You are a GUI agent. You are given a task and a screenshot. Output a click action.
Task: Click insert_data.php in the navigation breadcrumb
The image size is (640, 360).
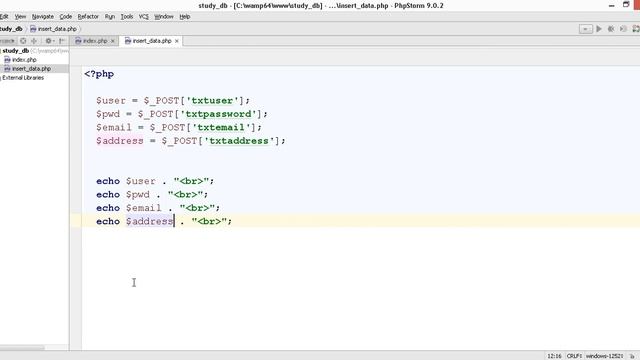click(57, 29)
